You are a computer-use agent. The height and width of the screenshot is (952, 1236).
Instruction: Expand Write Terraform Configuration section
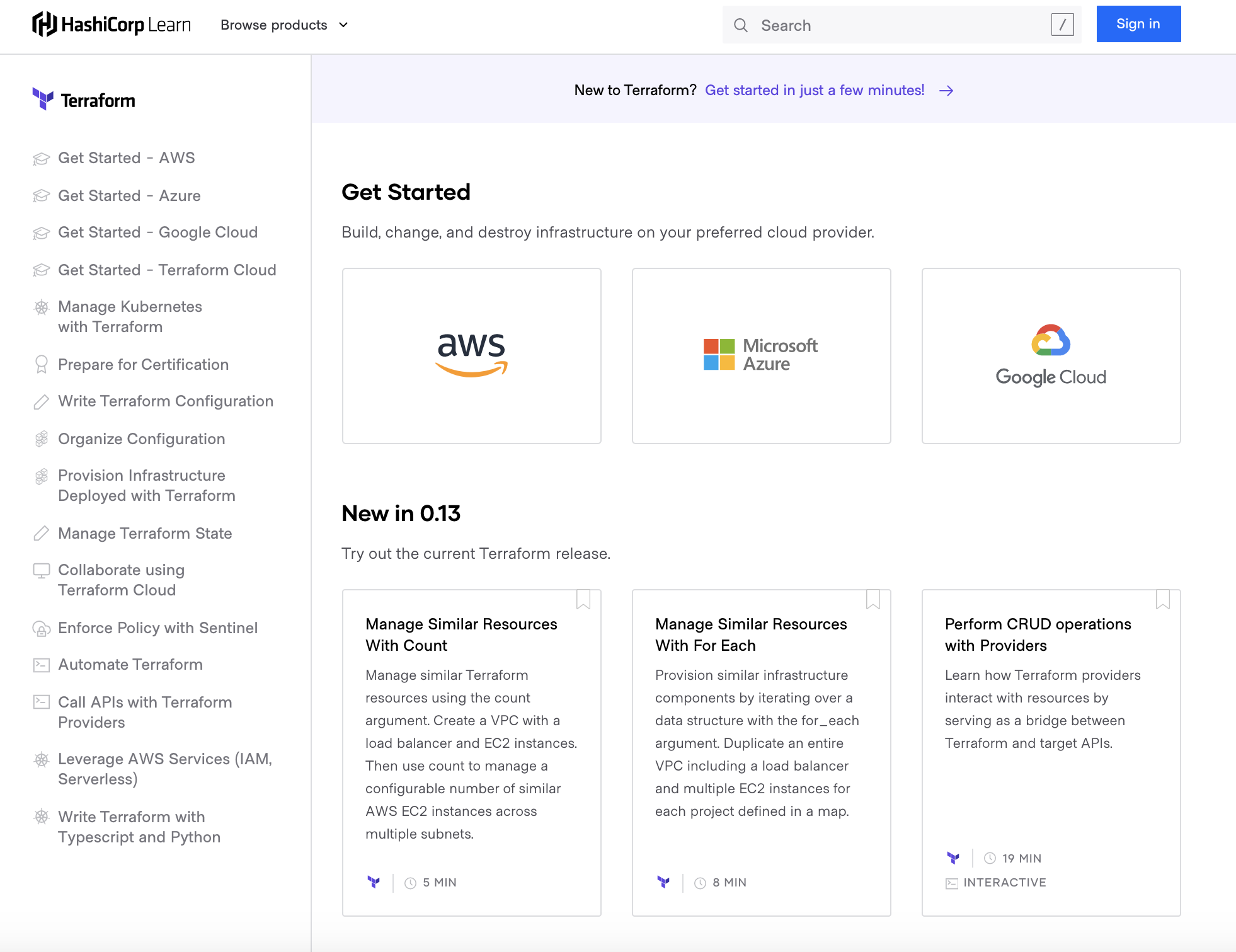pos(166,401)
